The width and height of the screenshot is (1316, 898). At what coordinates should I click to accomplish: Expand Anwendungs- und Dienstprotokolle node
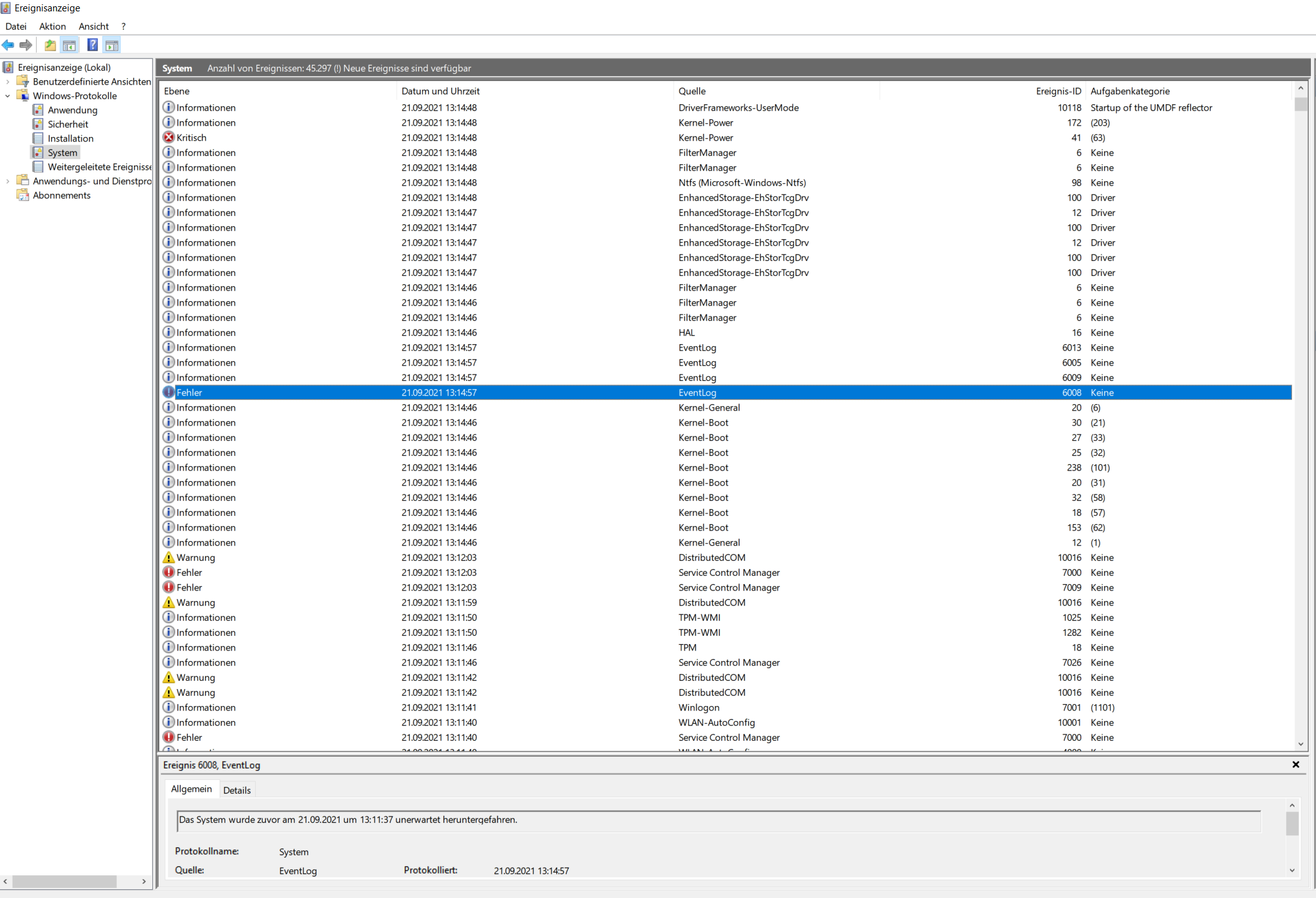tap(8, 181)
